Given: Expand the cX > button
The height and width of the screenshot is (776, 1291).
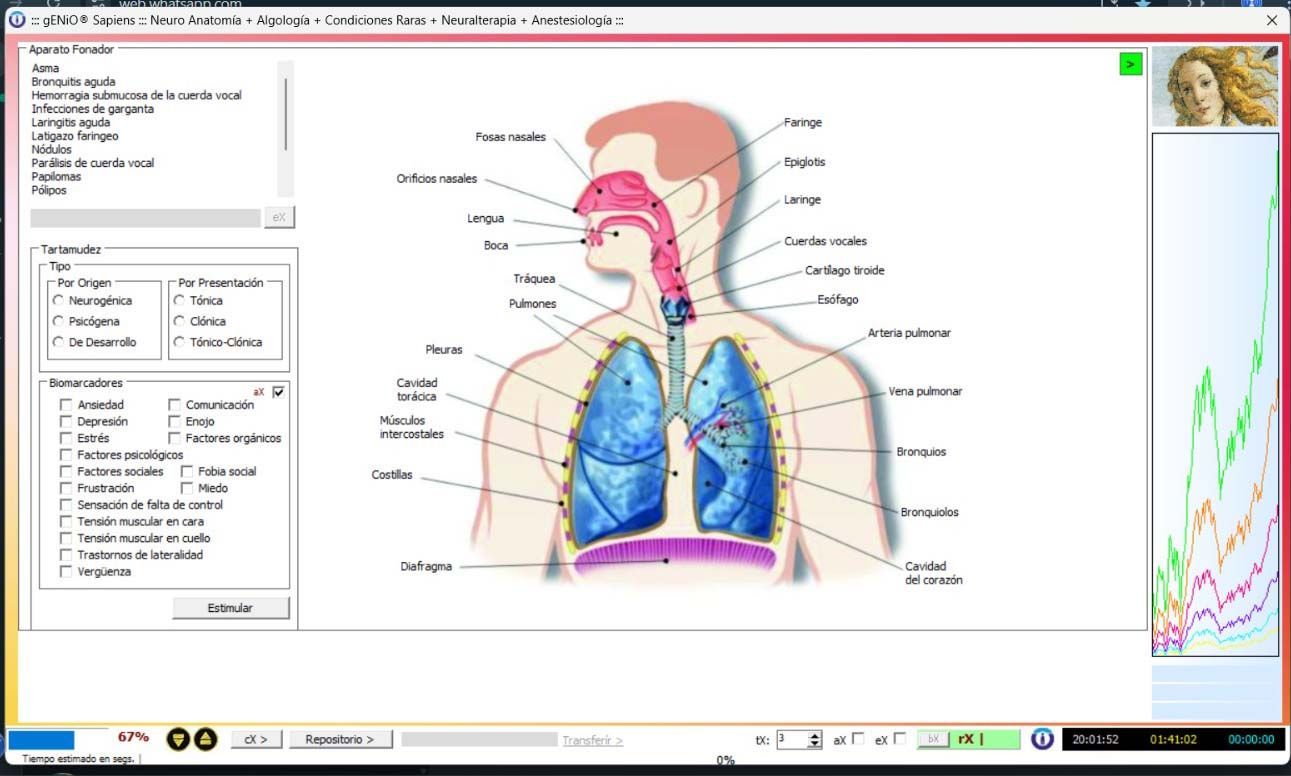Looking at the screenshot, I should click(257, 739).
